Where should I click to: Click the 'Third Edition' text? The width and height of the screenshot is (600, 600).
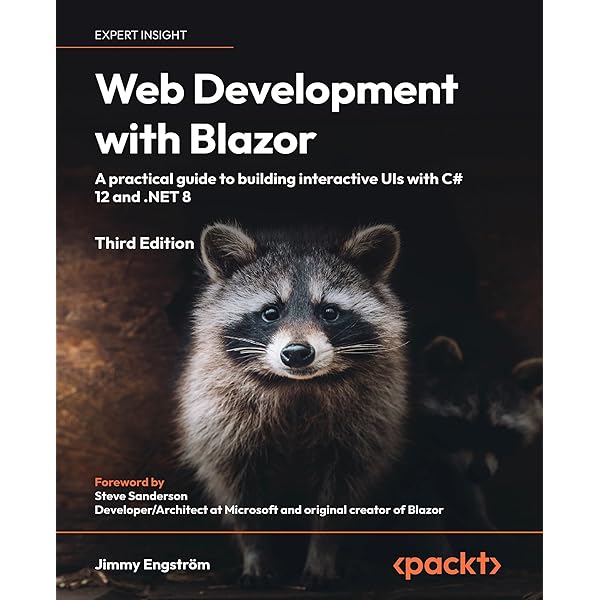[145, 243]
